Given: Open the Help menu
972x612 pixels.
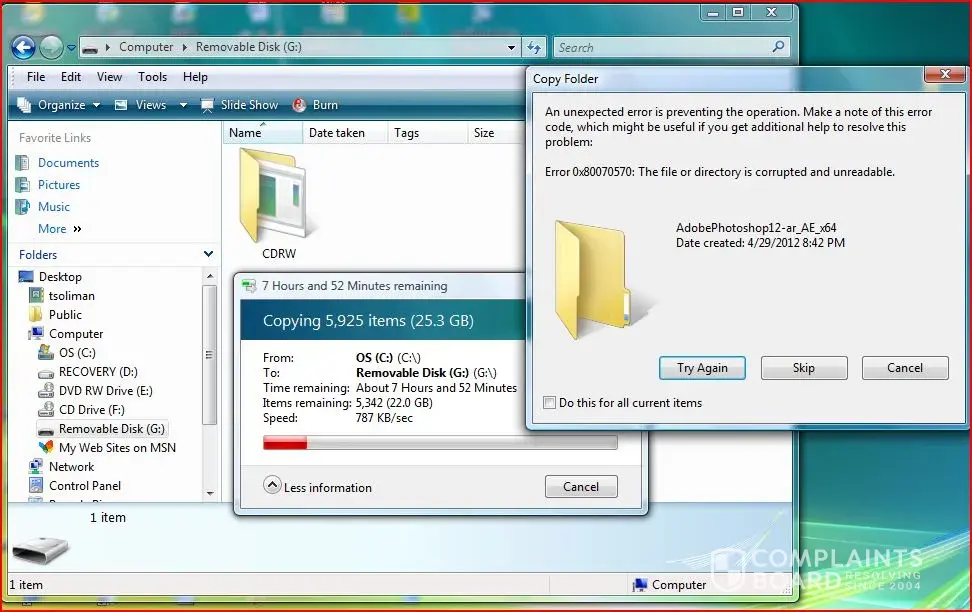Looking at the screenshot, I should click(x=195, y=77).
